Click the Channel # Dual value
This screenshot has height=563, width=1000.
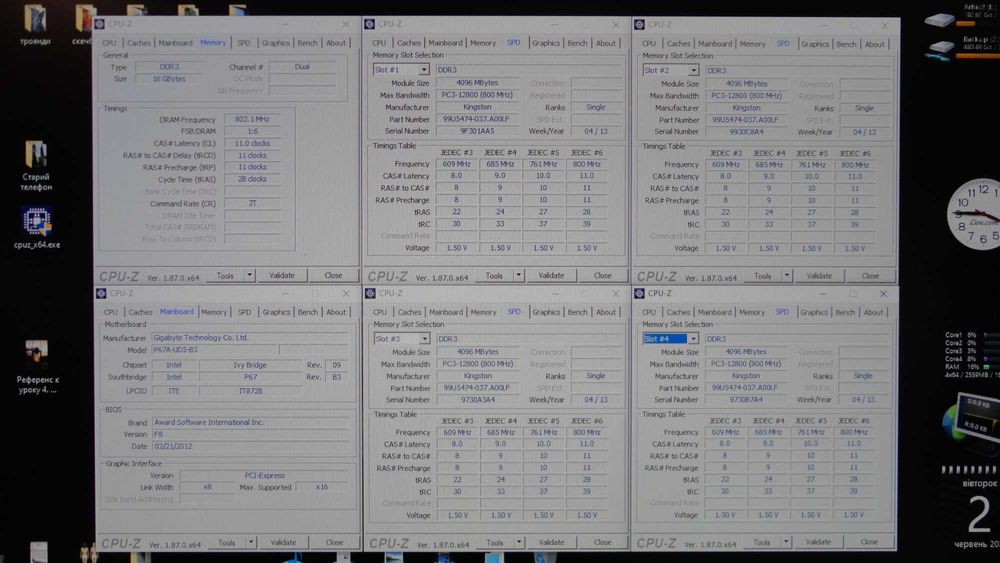302,67
